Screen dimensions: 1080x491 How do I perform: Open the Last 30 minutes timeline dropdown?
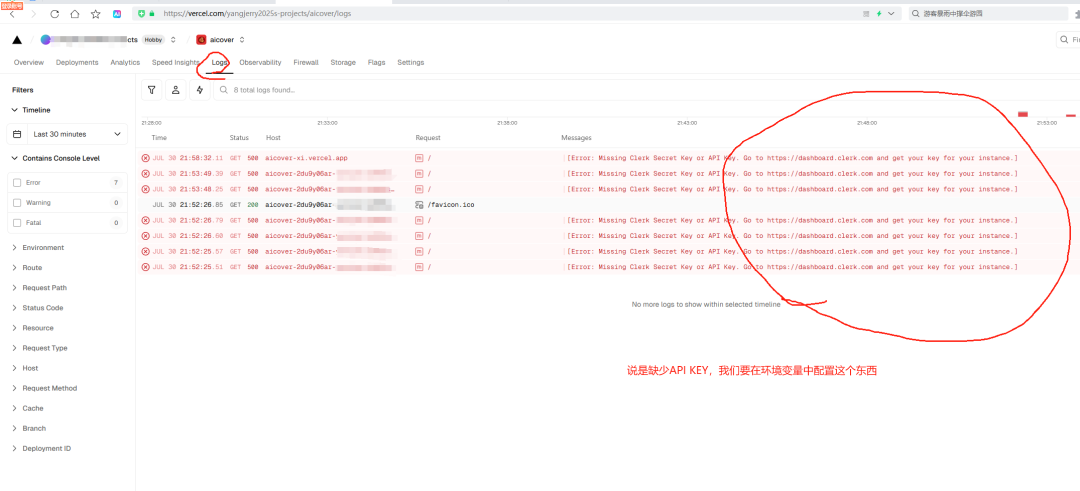(x=68, y=134)
